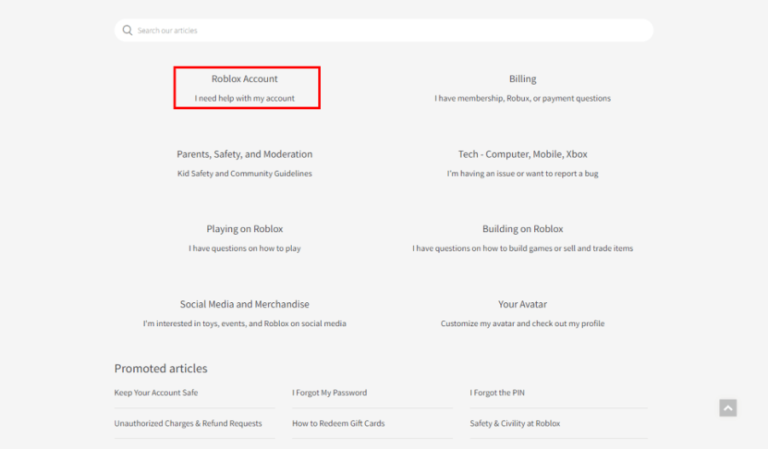Open How to Redeem Gift Cards article
Image resolution: width=768 pixels, height=449 pixels.
coord(338,424)
